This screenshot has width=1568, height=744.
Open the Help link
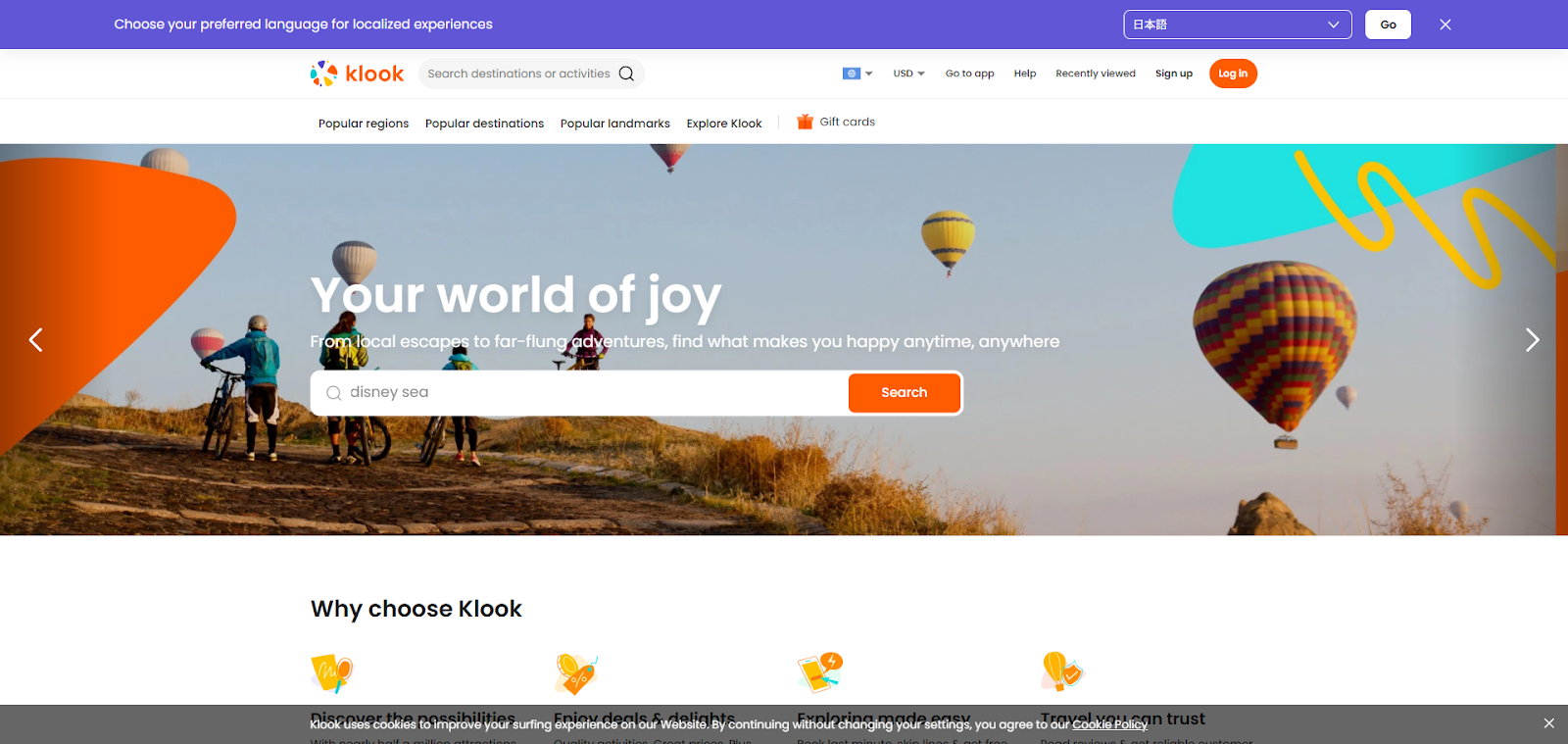pyautogui.click(x=1025, y=74)
